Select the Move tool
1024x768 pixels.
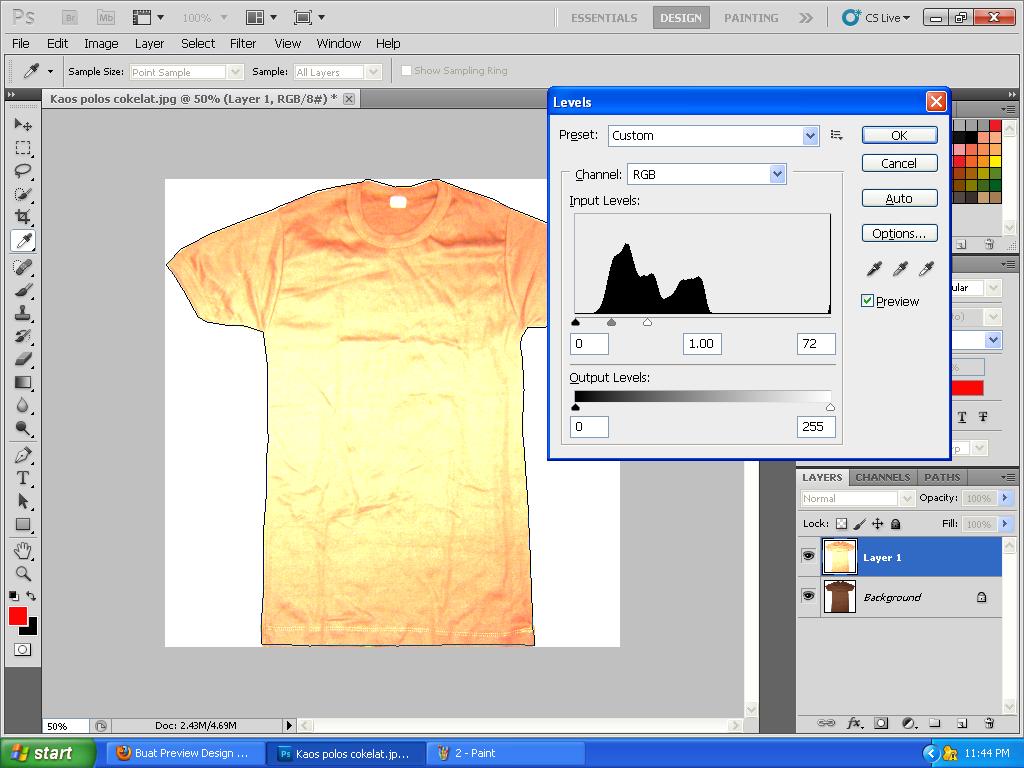click(23, 125)
